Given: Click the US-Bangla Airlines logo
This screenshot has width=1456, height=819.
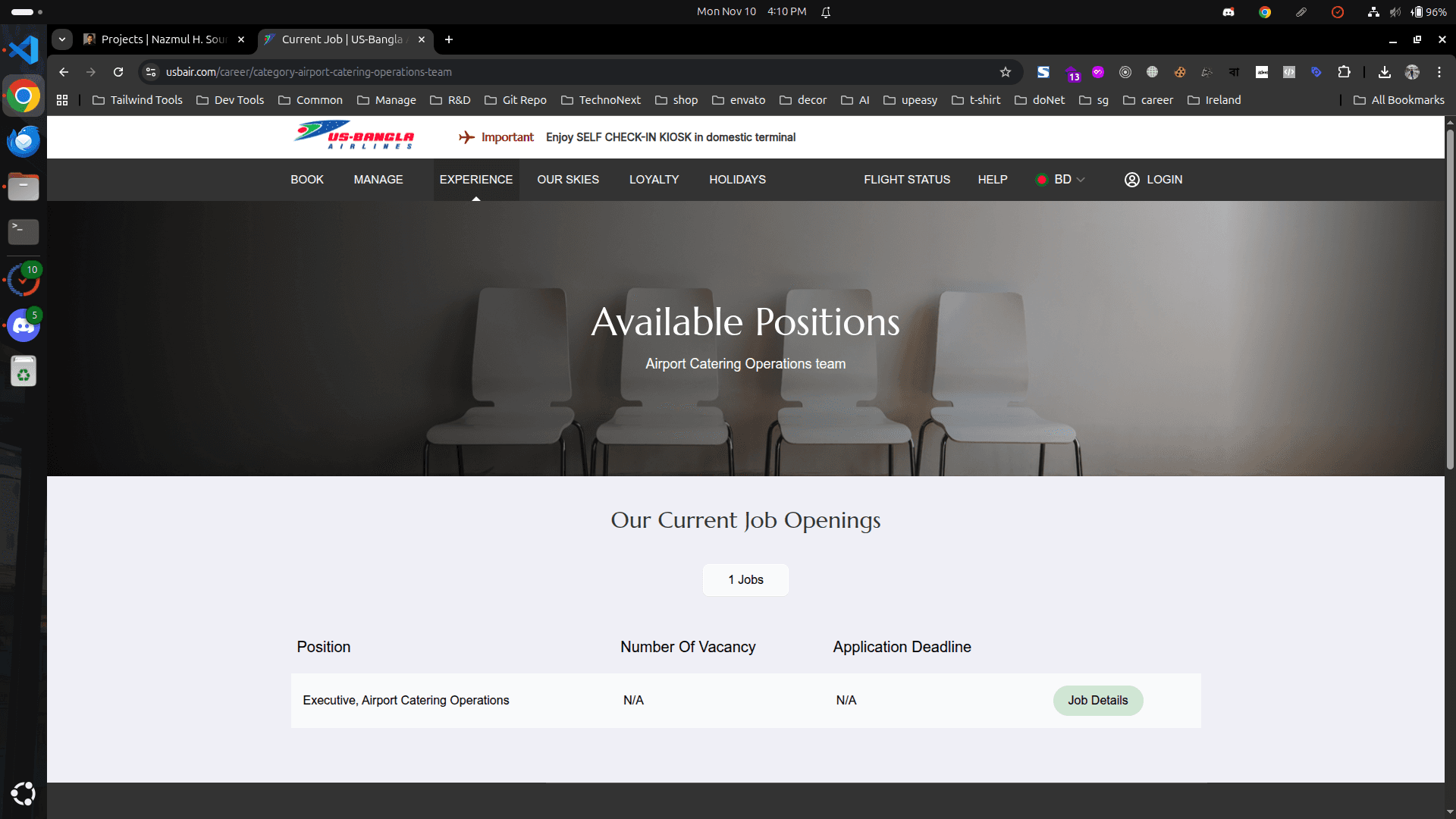Looking at the screenshot, I should pos(354,136).
